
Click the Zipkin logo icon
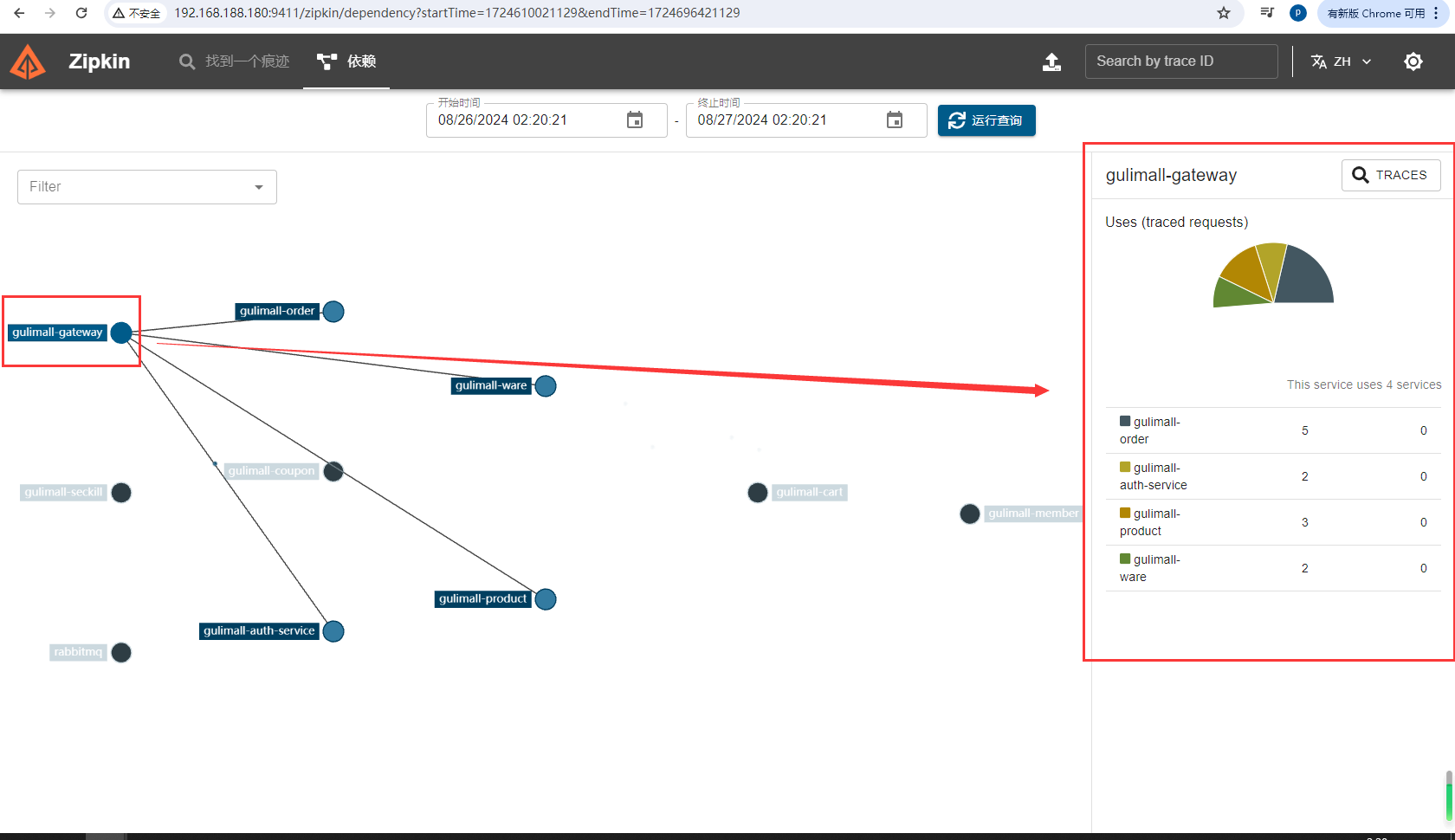[28, 61]
